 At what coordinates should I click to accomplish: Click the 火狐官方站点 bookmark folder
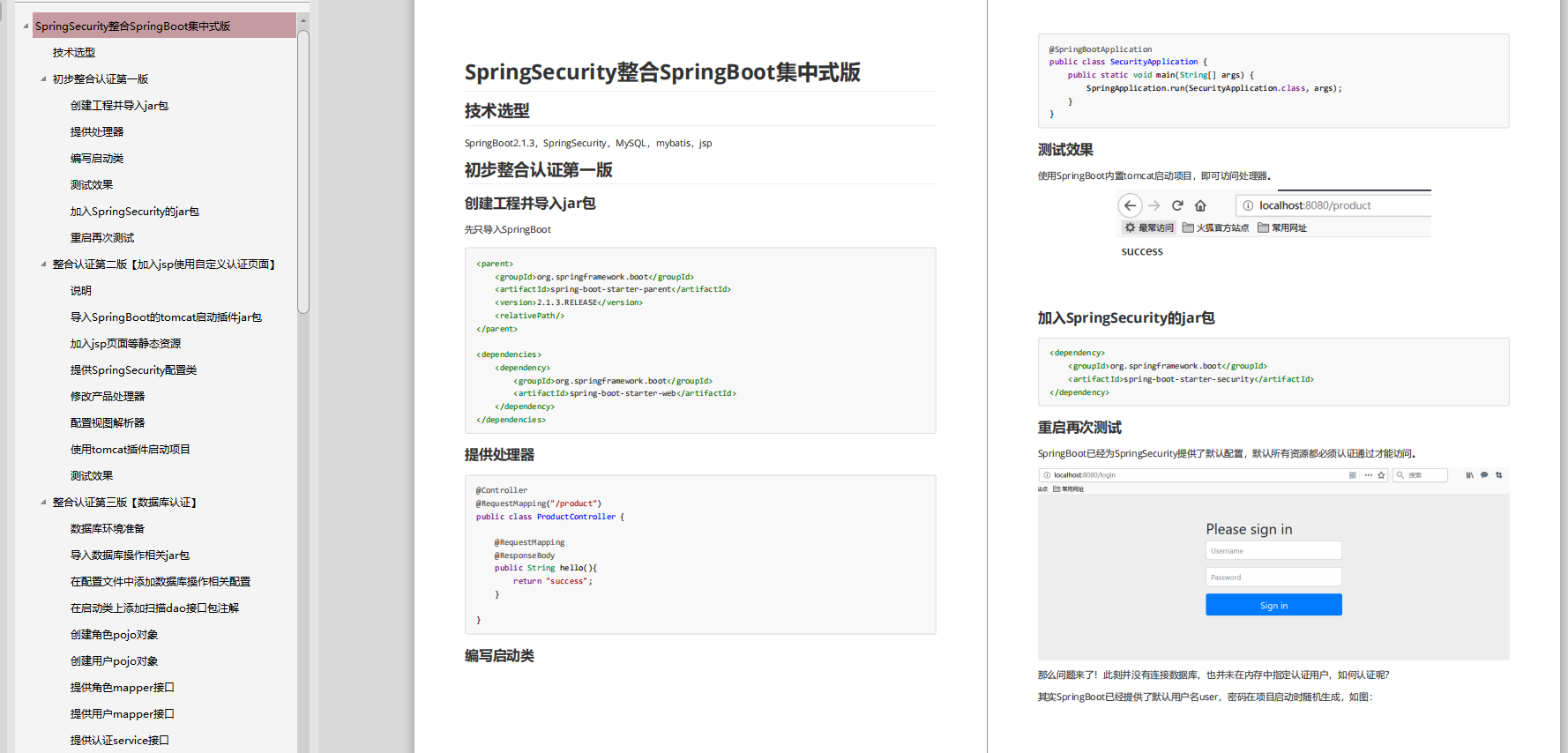[1215, 227]
